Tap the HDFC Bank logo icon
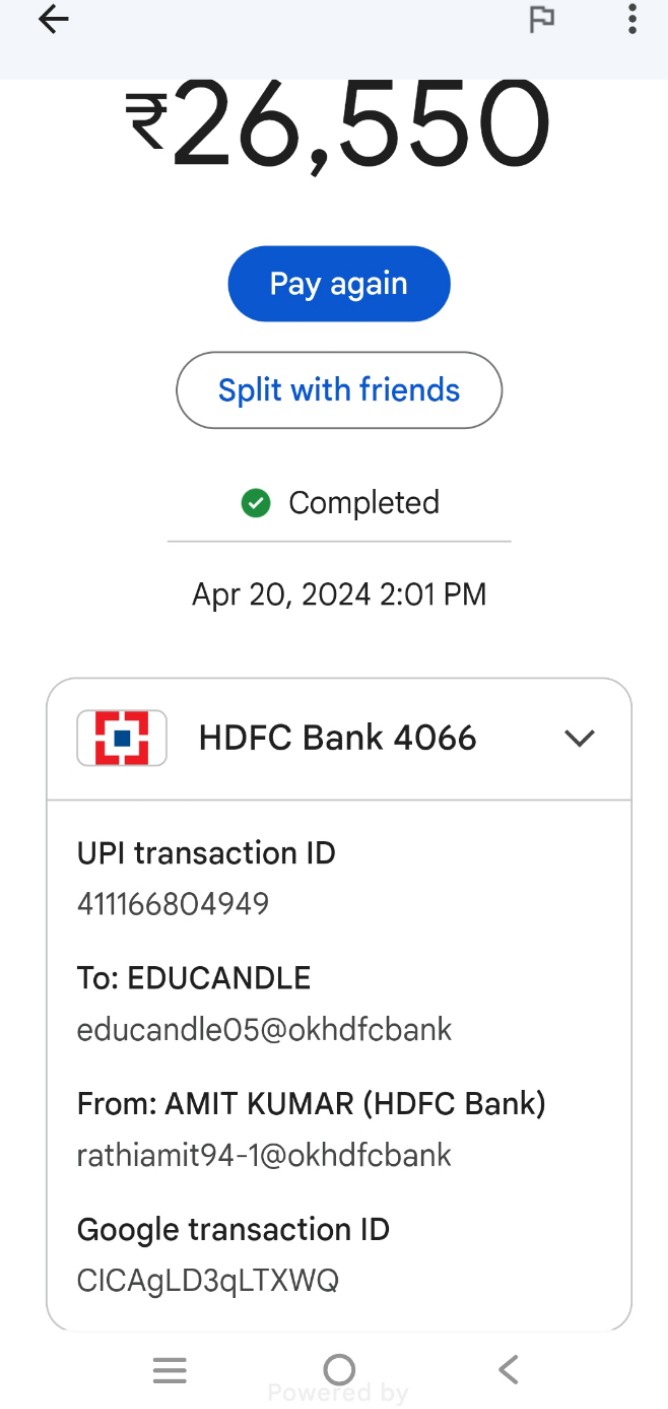The height and width of the screenshot is (1409, 668). (x=122, y=738)
